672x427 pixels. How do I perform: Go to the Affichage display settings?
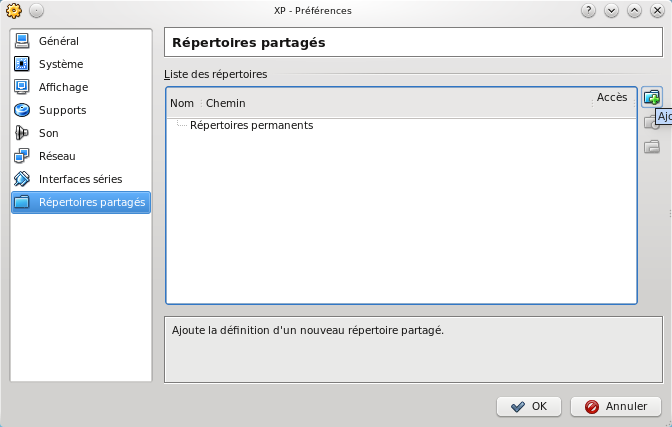coord(63,87)
